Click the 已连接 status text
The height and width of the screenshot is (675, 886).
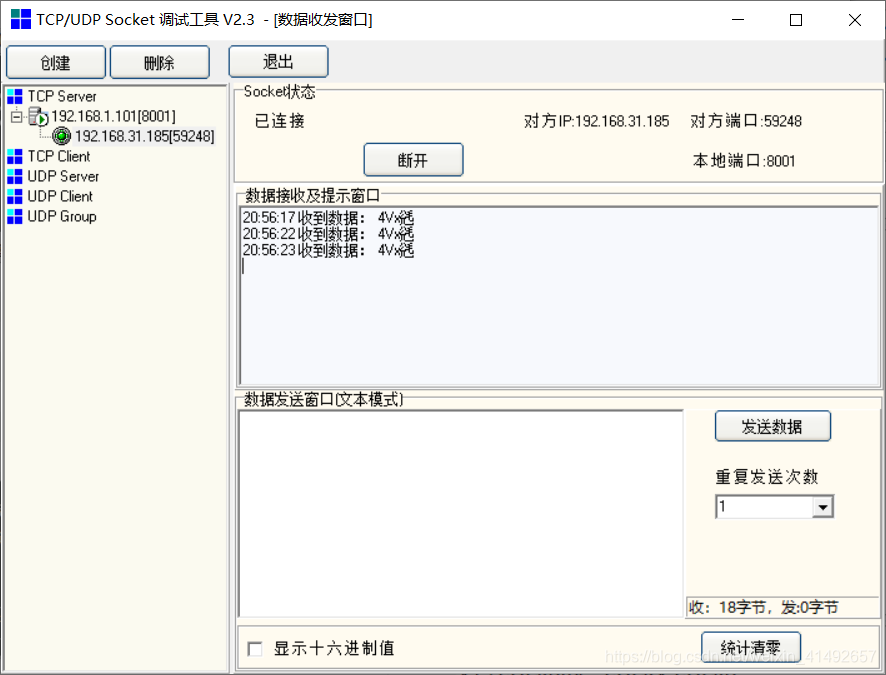click(279, 121)
